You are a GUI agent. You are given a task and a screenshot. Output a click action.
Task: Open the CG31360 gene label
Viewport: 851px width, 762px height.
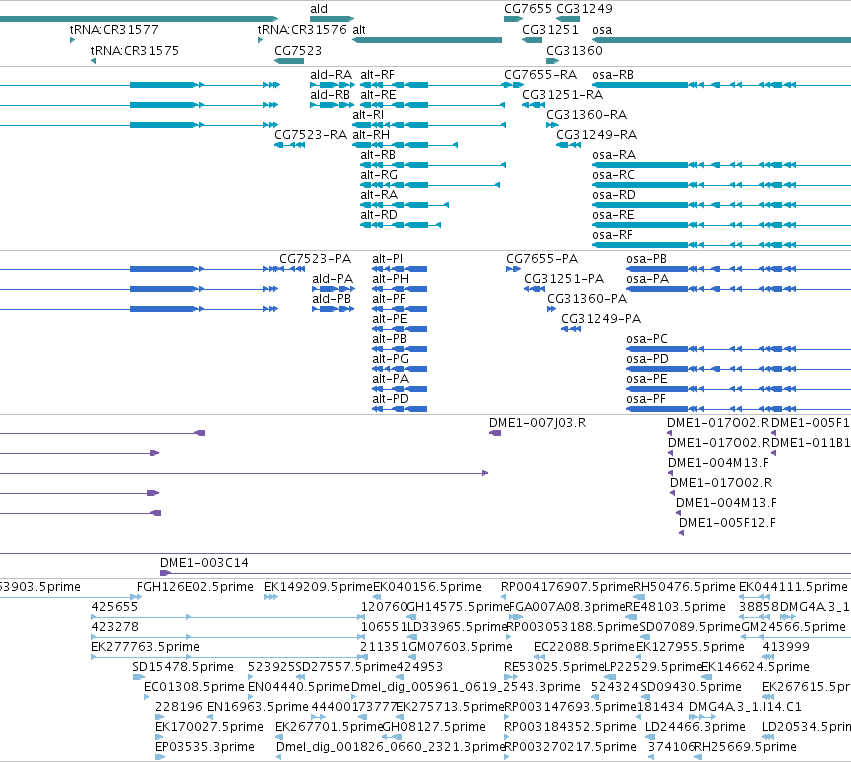[574, 50]
